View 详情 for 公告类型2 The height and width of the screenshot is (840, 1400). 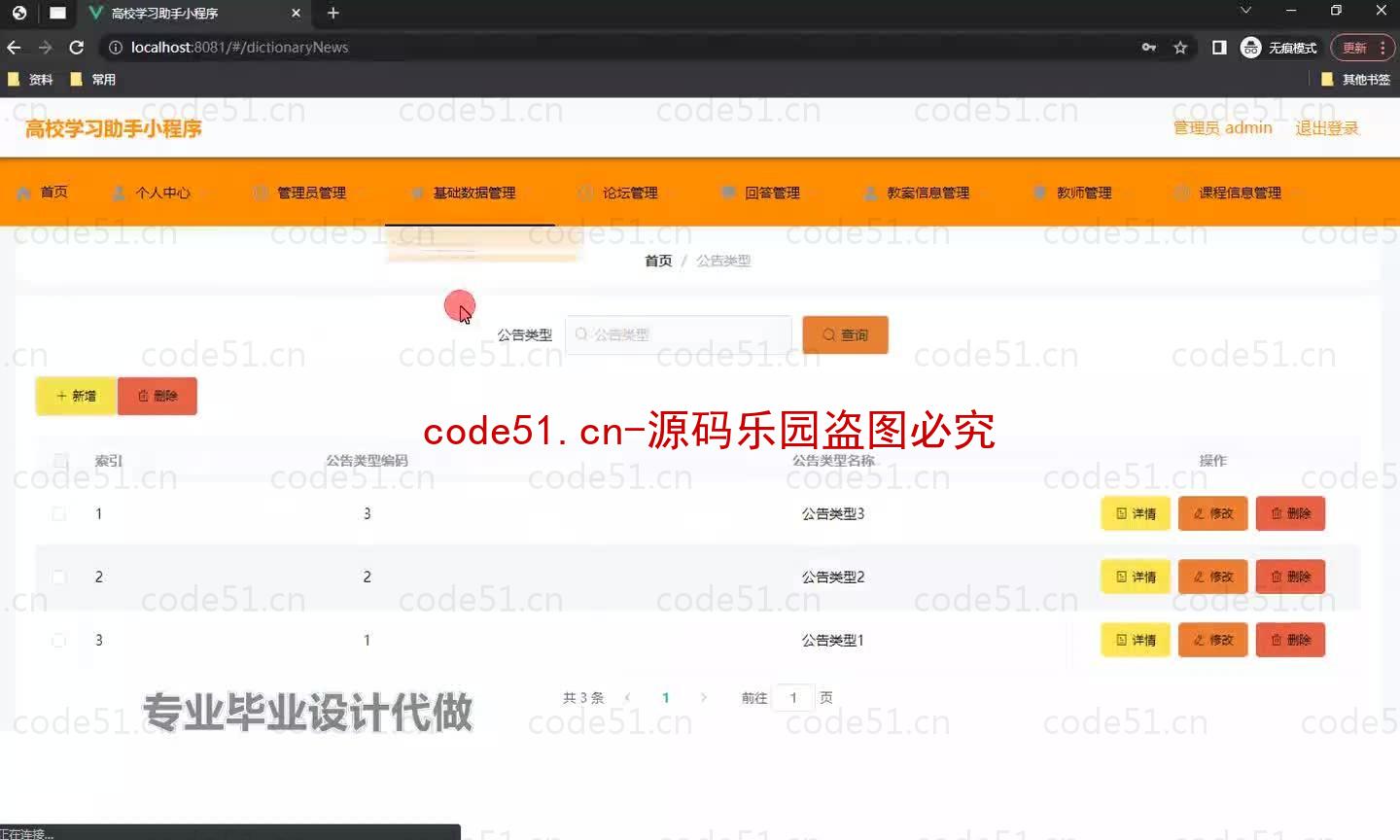tap(1136, 577)
